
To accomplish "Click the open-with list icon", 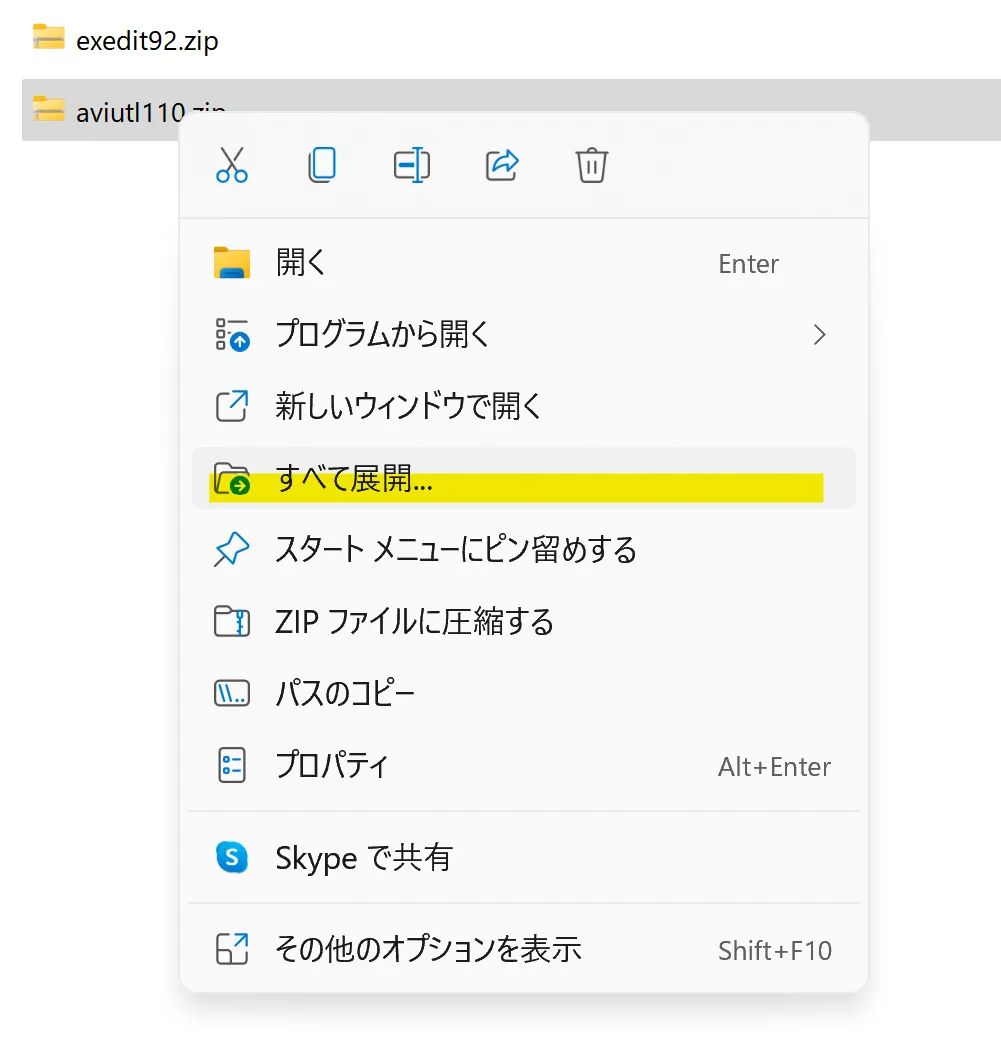I will (x=232, y=335).
